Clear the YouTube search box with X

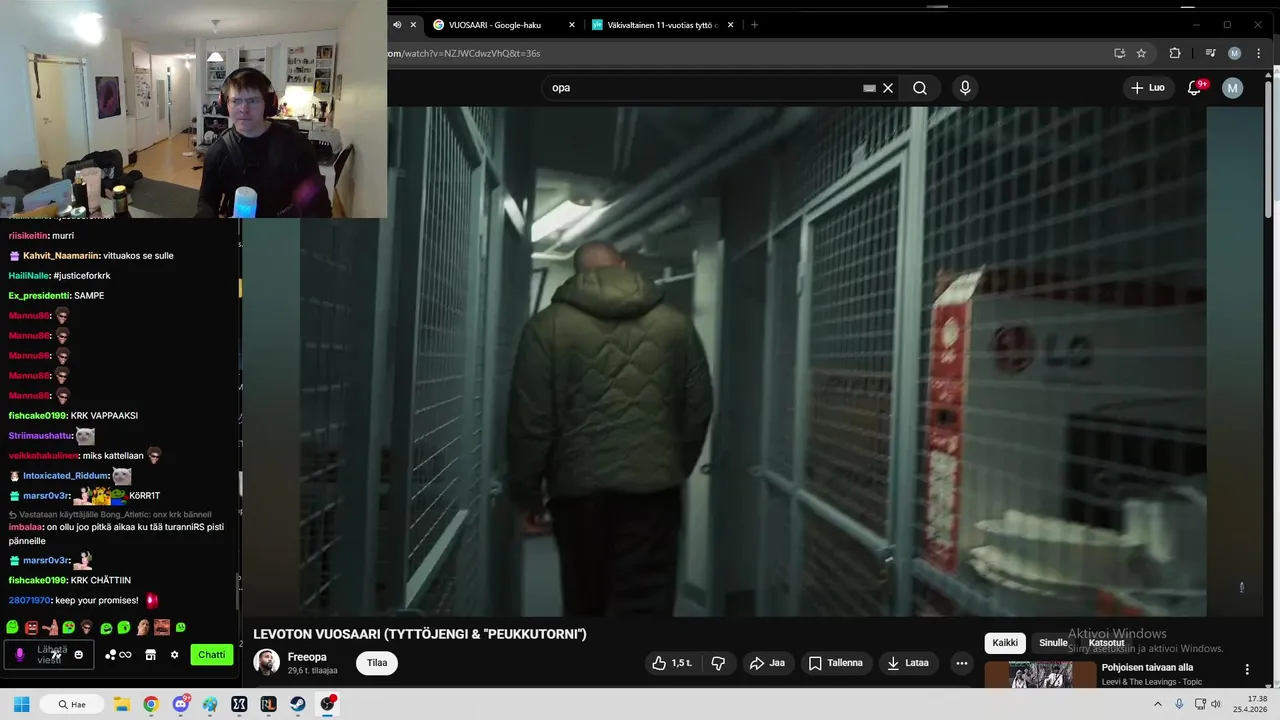coord(887,88)
